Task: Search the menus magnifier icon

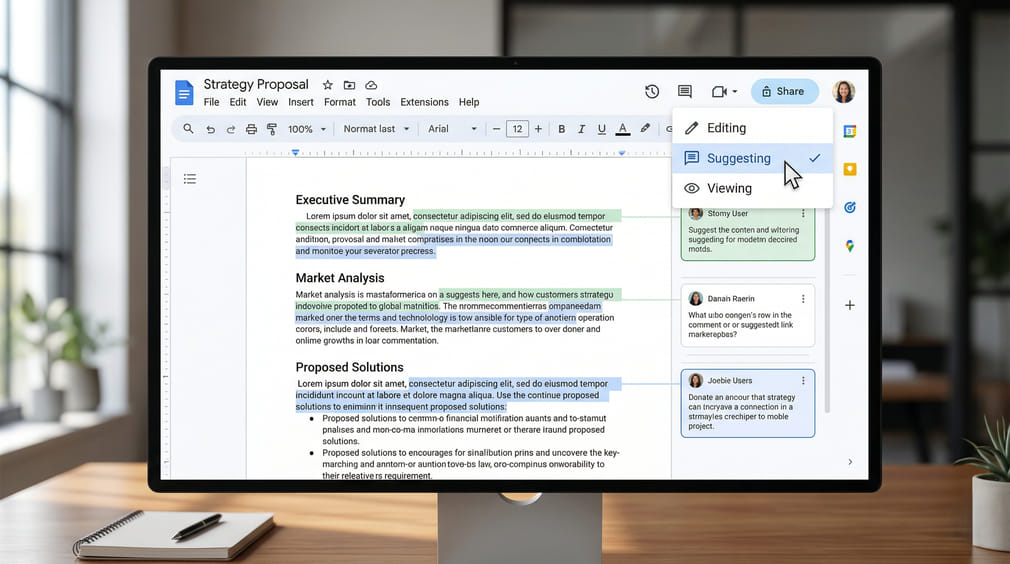Action: tap(188, 129)
